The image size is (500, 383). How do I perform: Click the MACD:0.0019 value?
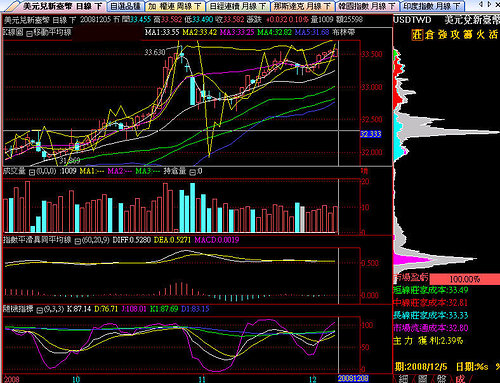217,240
